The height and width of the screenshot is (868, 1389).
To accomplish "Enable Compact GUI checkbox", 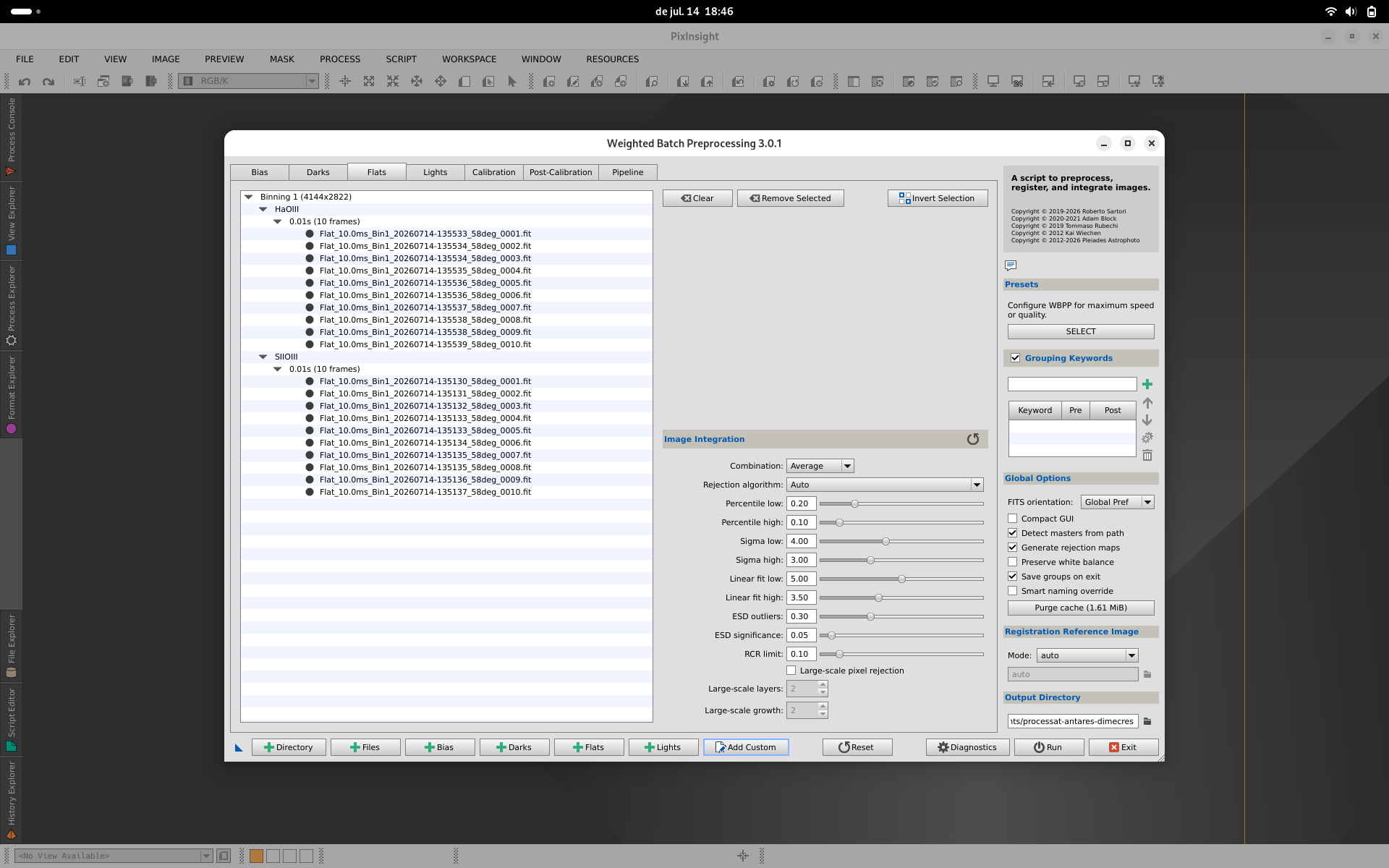I will click(1013, 519).
